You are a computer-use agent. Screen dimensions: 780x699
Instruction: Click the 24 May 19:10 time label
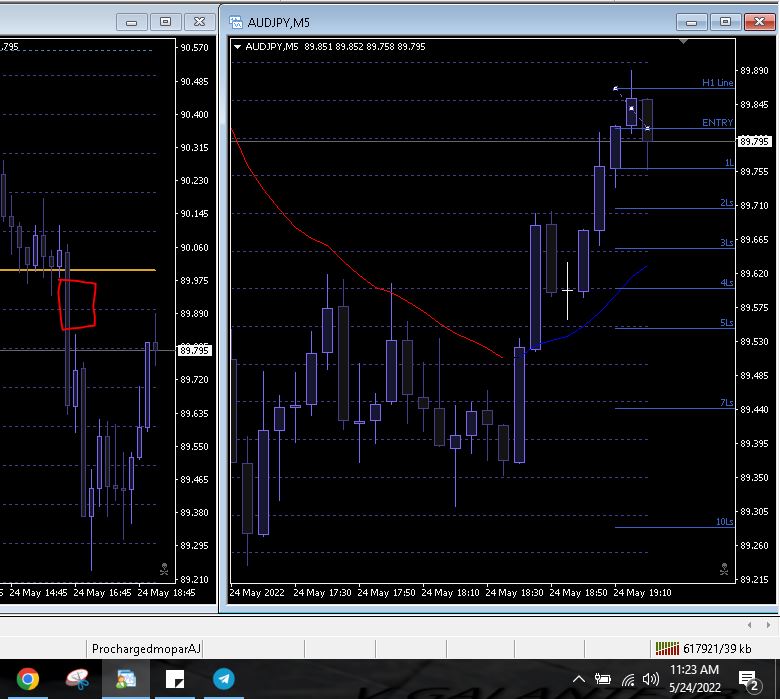(x=642, y=593)
